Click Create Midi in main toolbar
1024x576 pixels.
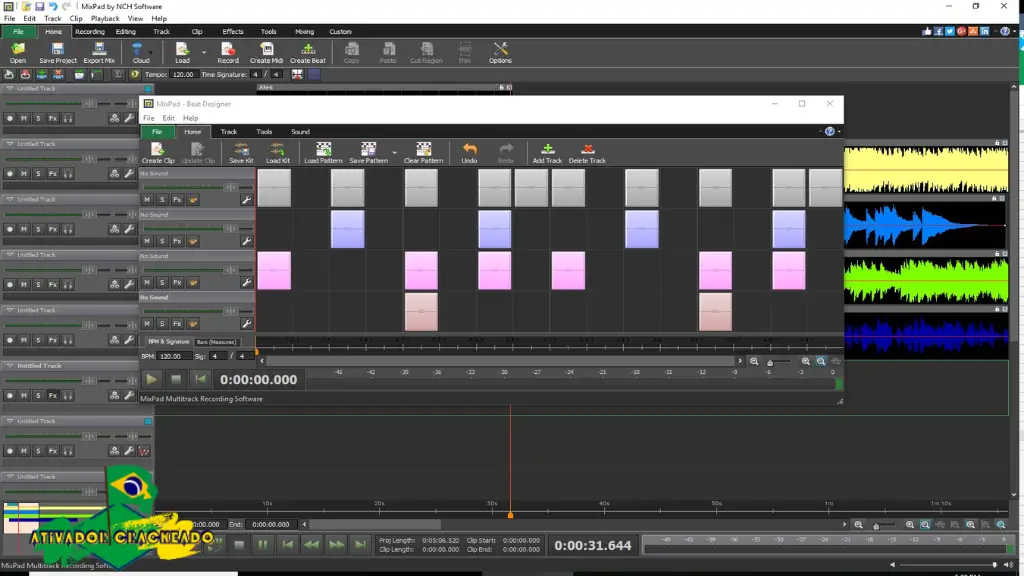(x=266, y=53)
